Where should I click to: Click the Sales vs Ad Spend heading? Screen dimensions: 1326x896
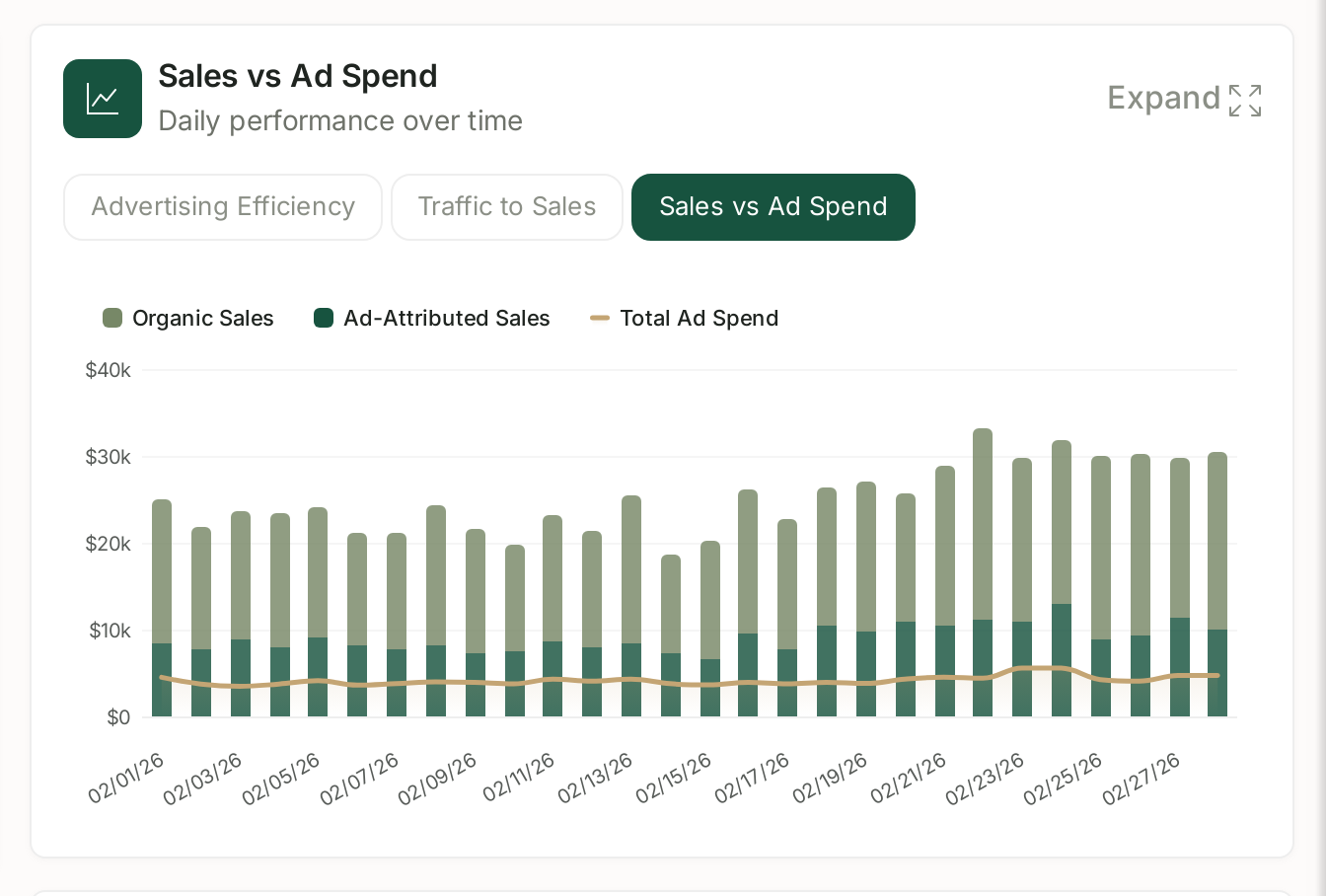tap(298, 76)
